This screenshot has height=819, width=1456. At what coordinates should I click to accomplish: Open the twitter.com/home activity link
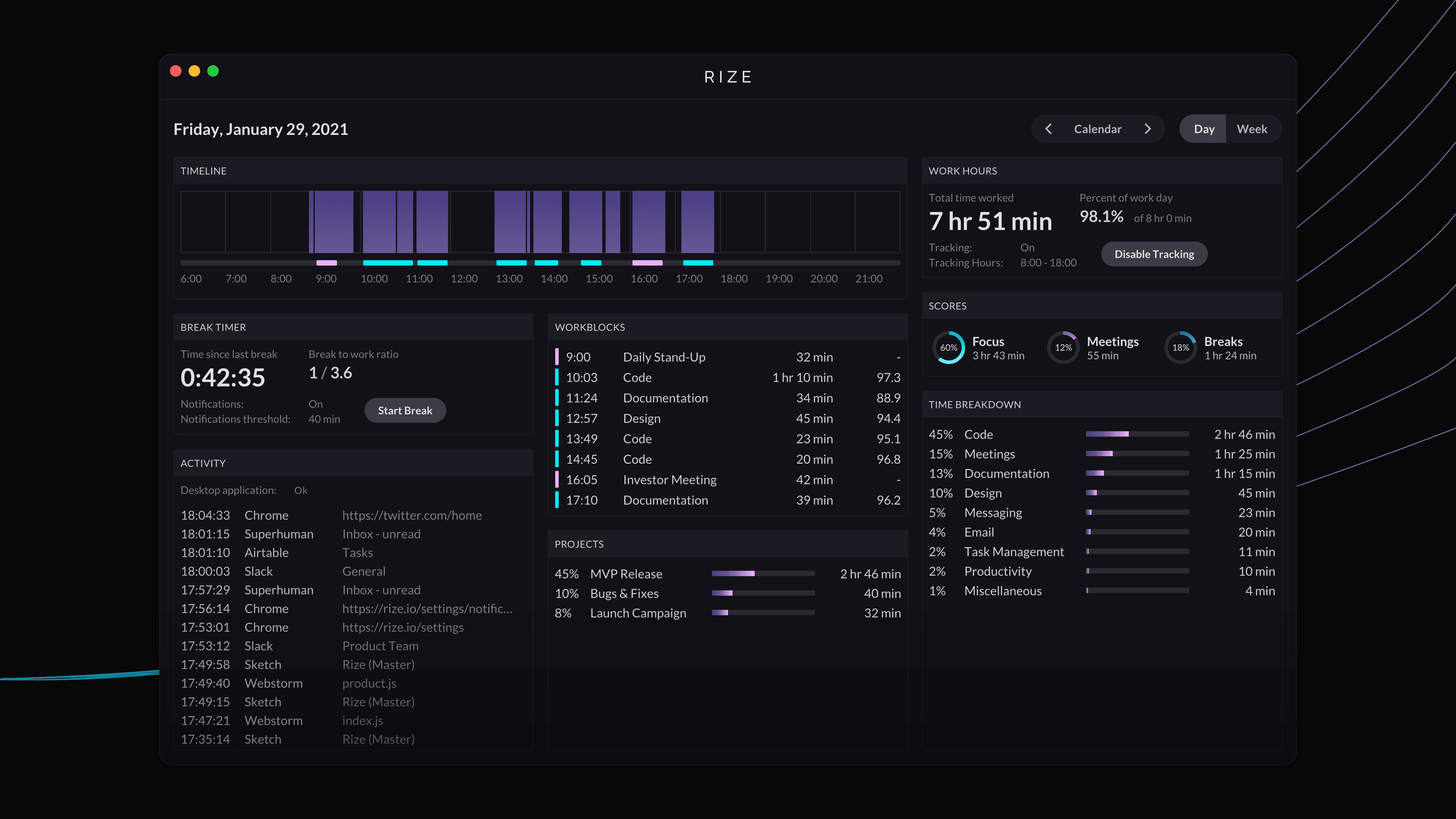(412, 516)
